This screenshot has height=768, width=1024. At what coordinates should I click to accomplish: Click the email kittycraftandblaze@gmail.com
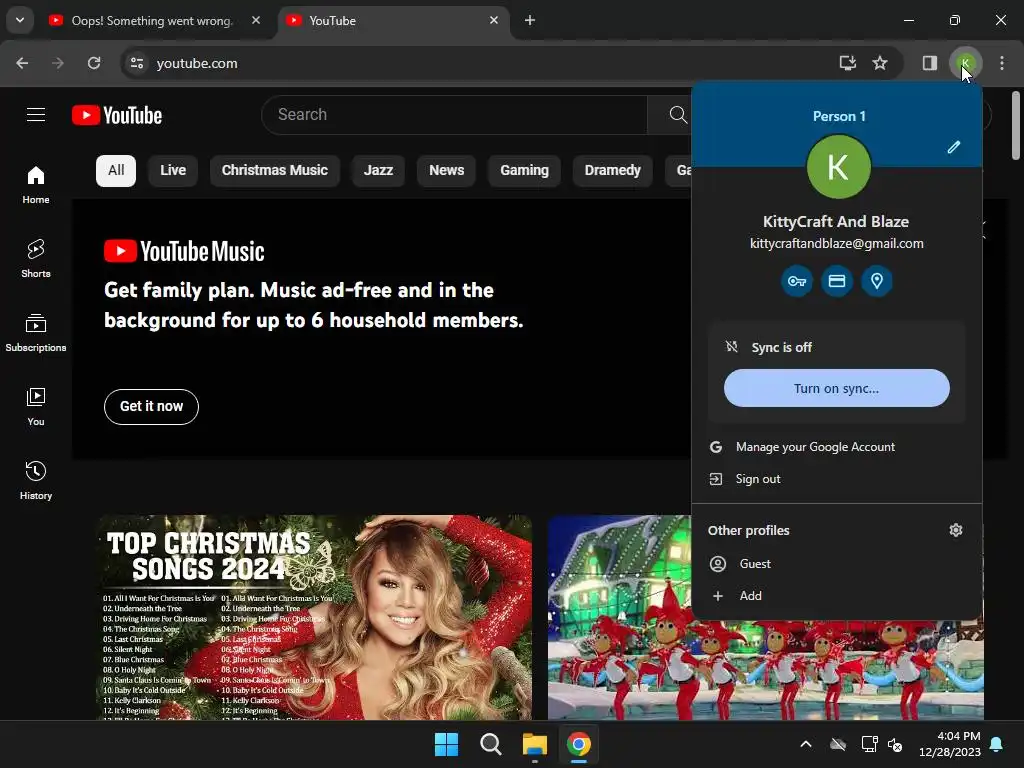tap(837, 244)
